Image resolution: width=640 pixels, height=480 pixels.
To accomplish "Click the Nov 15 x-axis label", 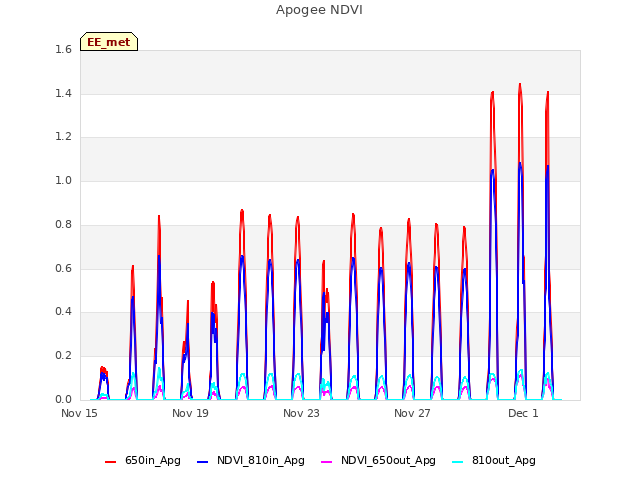I will coord(79,413).
